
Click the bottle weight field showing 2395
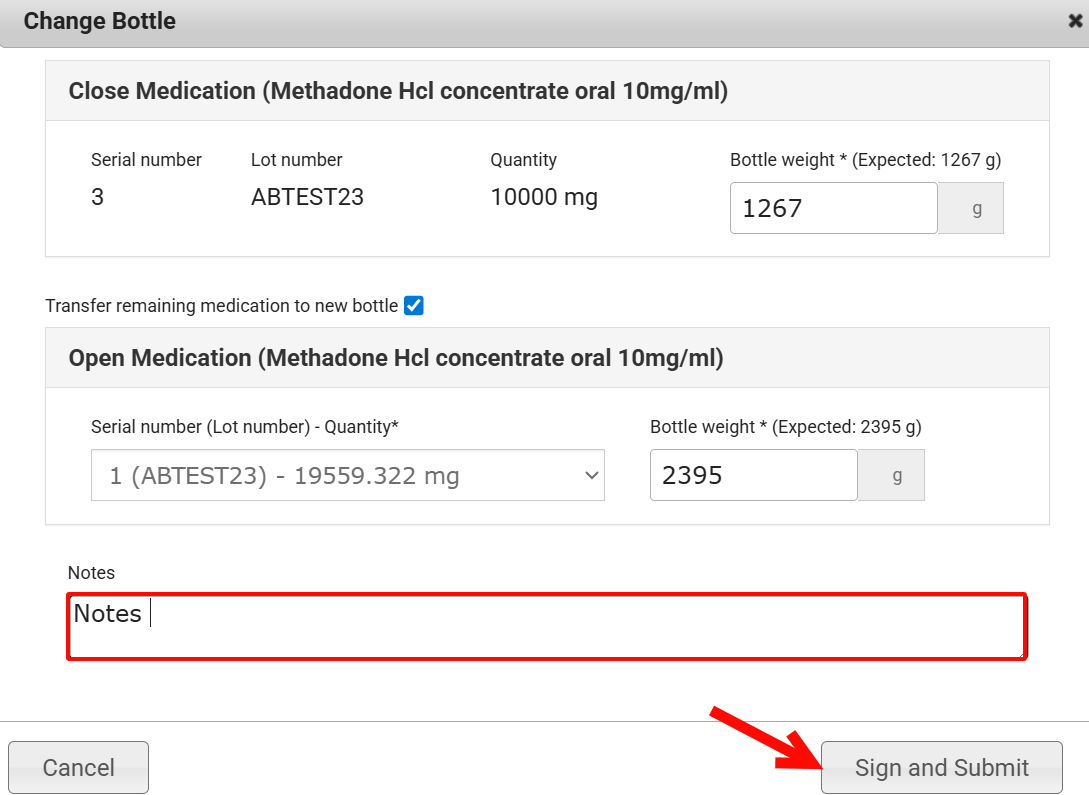coord(753,475)
